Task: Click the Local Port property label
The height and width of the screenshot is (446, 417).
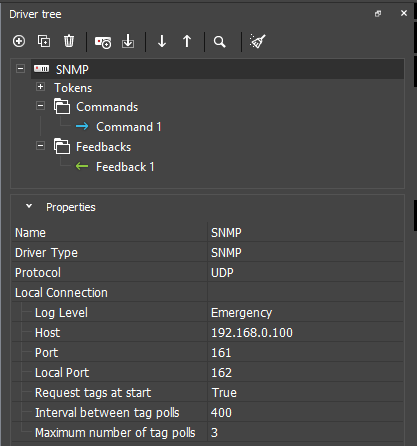Action: tap(62, 373)
